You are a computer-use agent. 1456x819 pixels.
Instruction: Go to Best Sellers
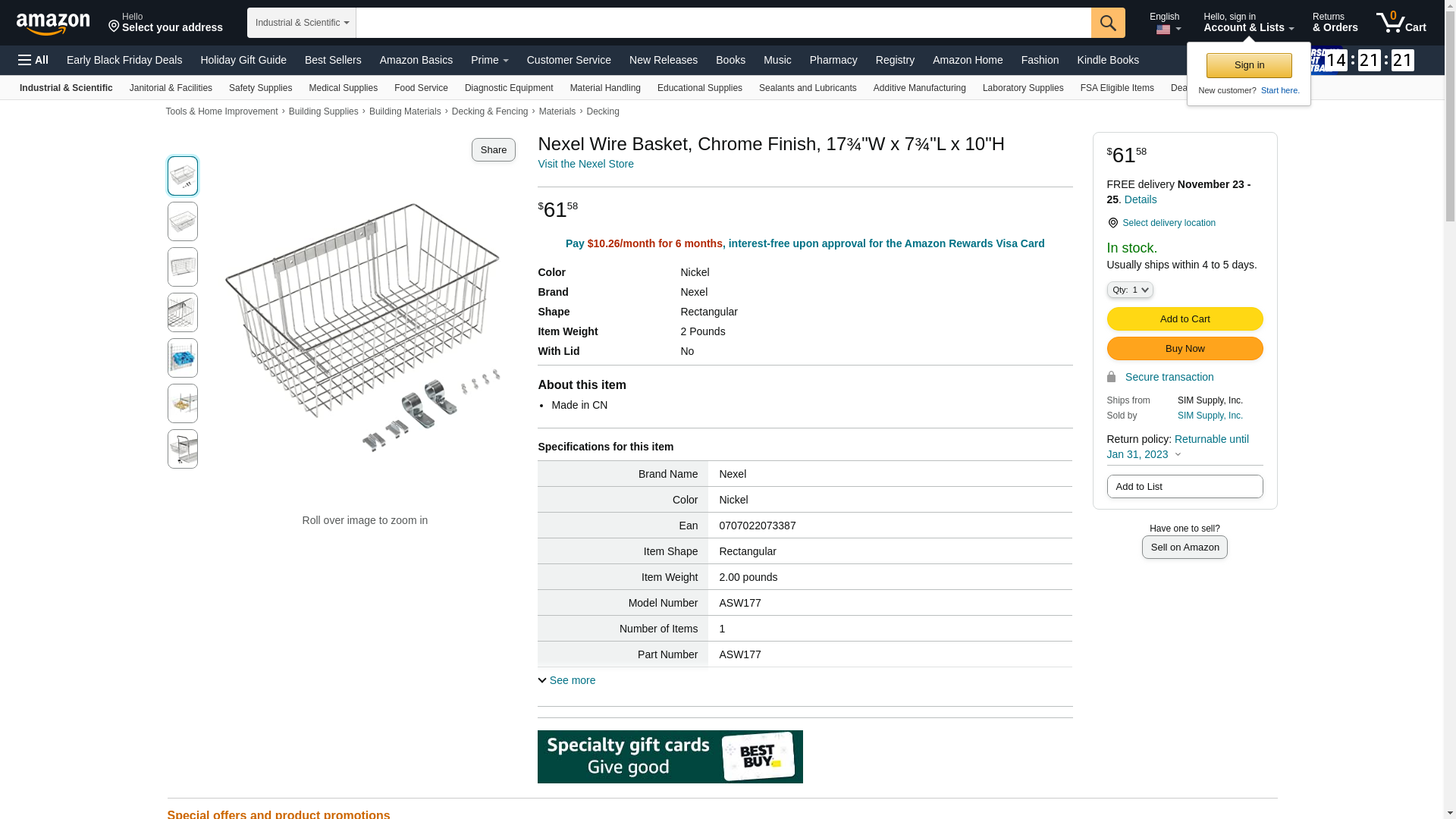point(333,60)
